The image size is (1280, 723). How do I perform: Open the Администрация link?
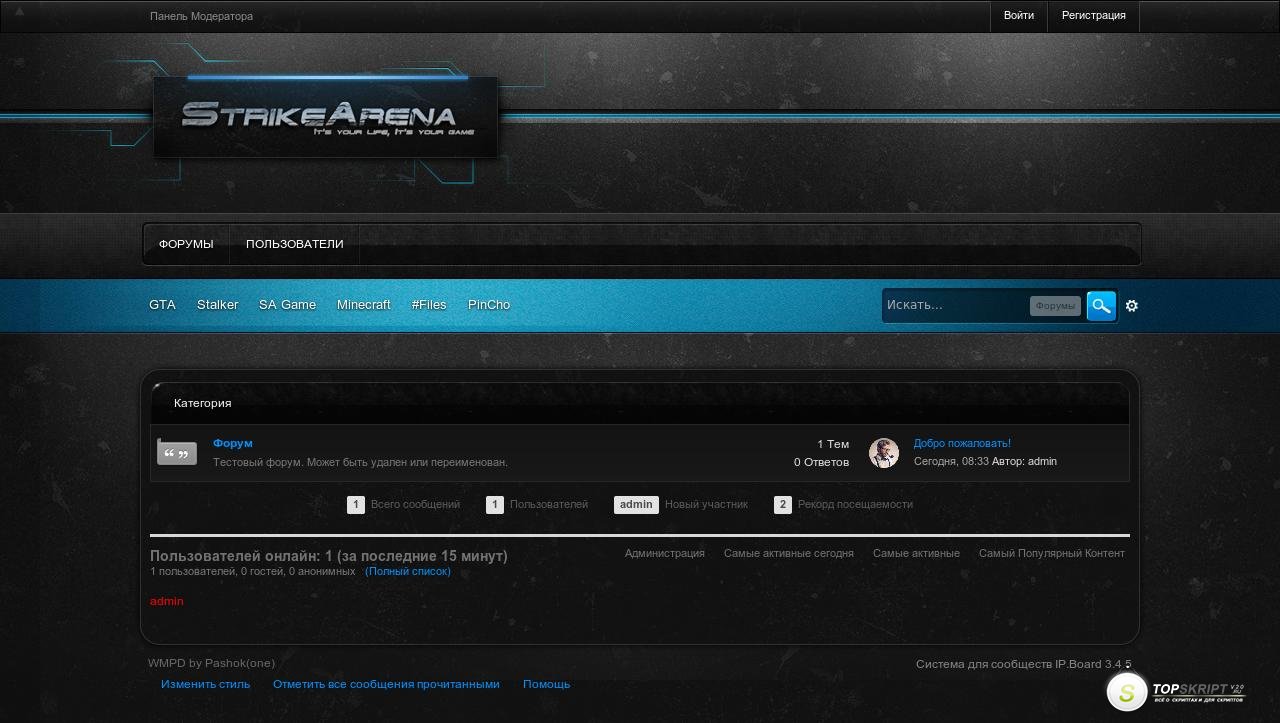(x=665, y=553)
